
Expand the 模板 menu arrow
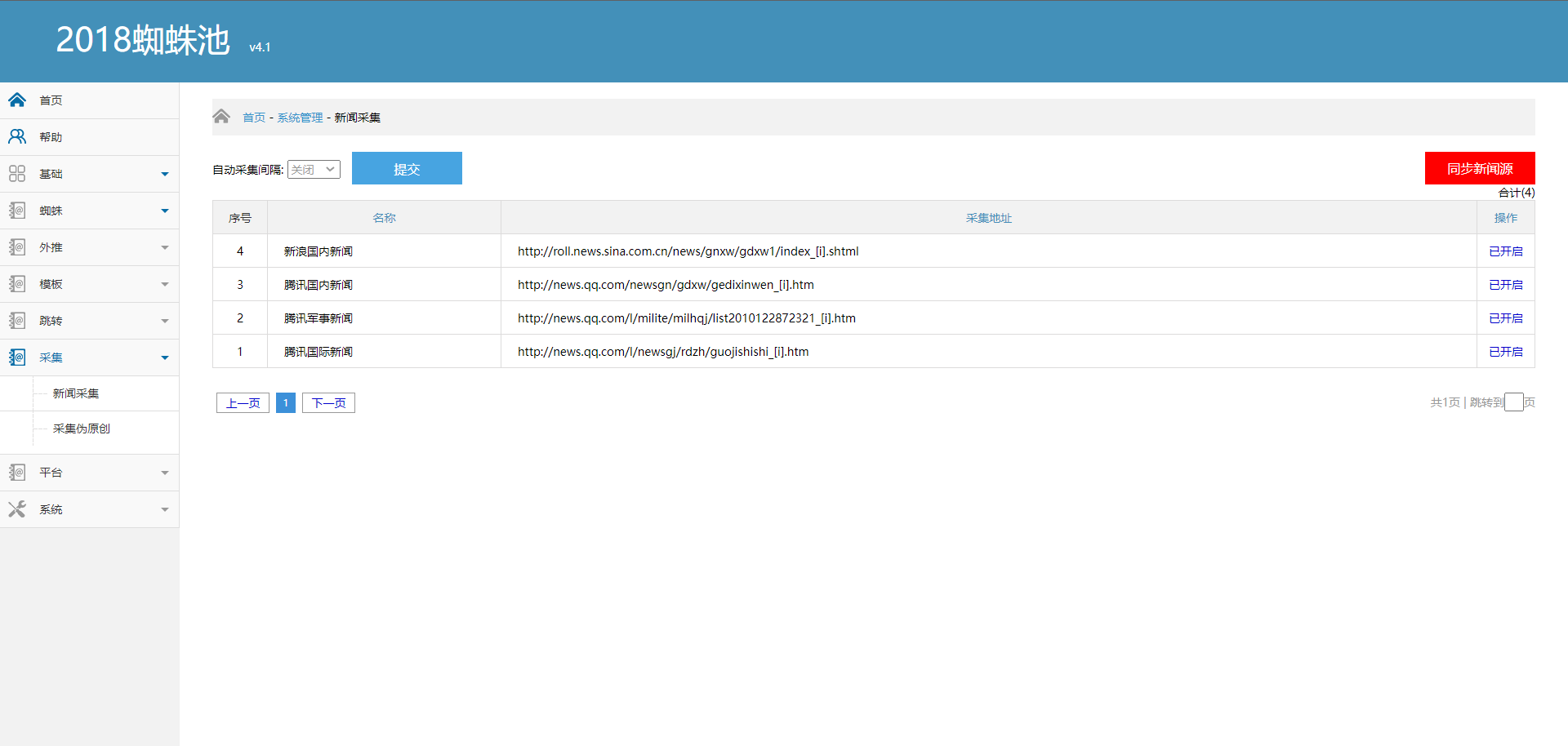(165, 284)
